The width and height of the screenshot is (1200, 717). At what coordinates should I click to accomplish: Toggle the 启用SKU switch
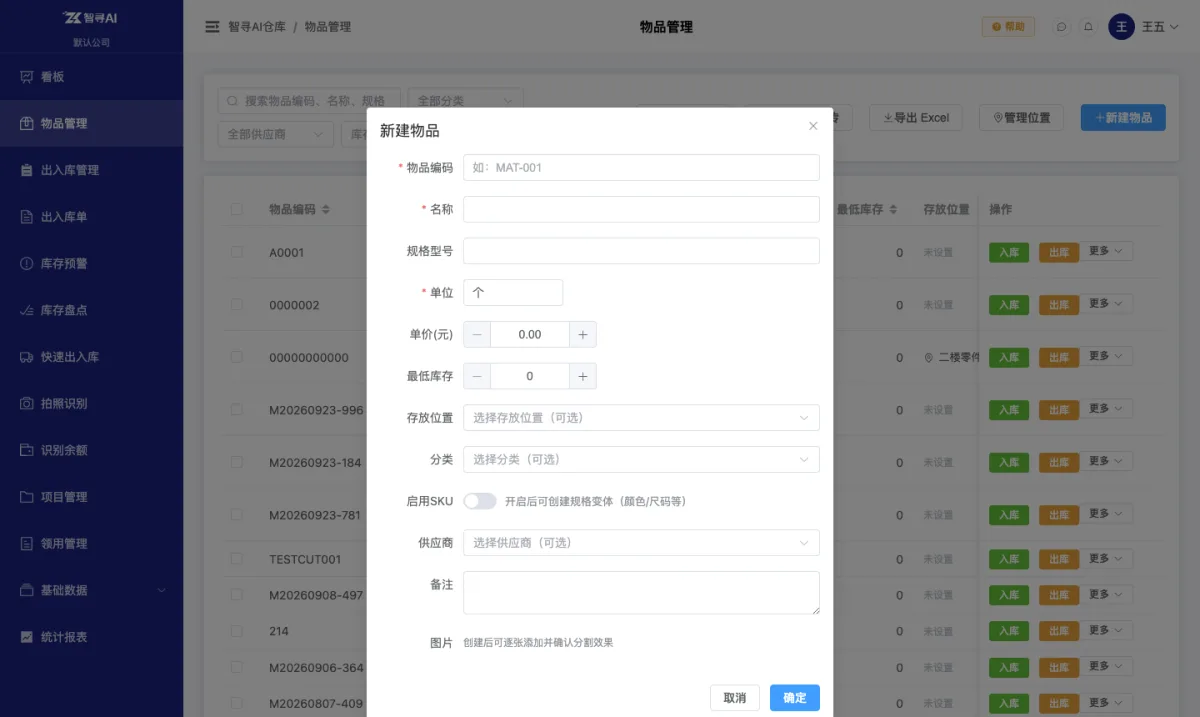tap(480, 501)
